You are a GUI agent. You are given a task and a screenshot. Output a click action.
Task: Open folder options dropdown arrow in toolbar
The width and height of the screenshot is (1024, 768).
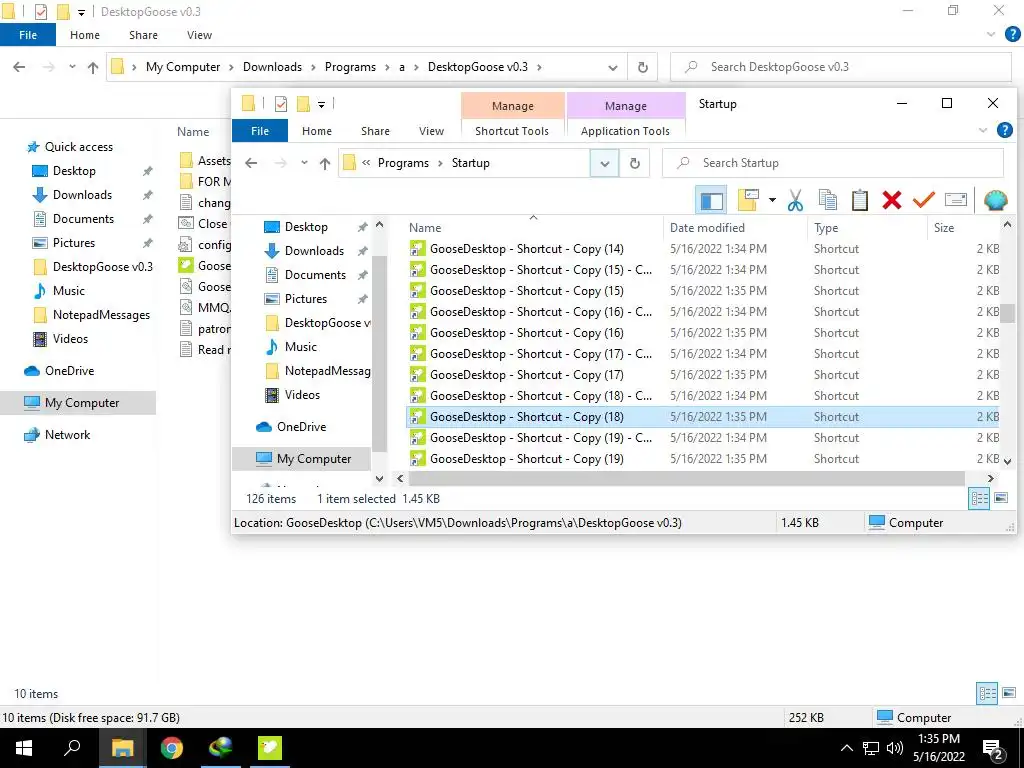772,200
